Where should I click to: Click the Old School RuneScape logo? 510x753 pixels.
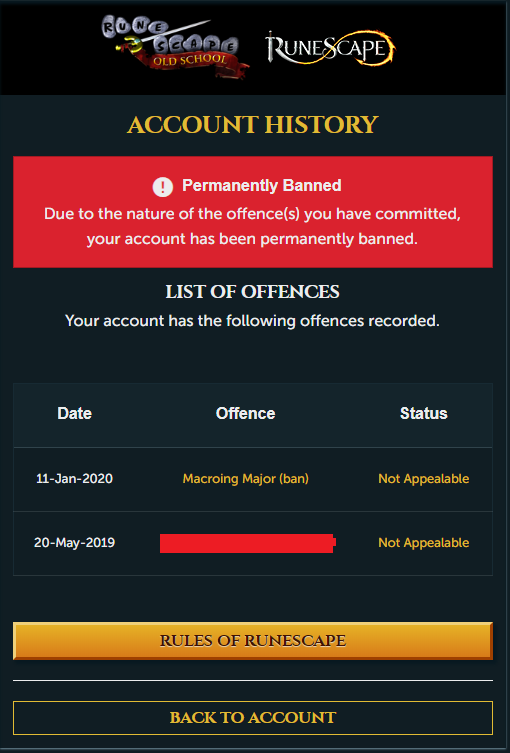click(175, 47)
